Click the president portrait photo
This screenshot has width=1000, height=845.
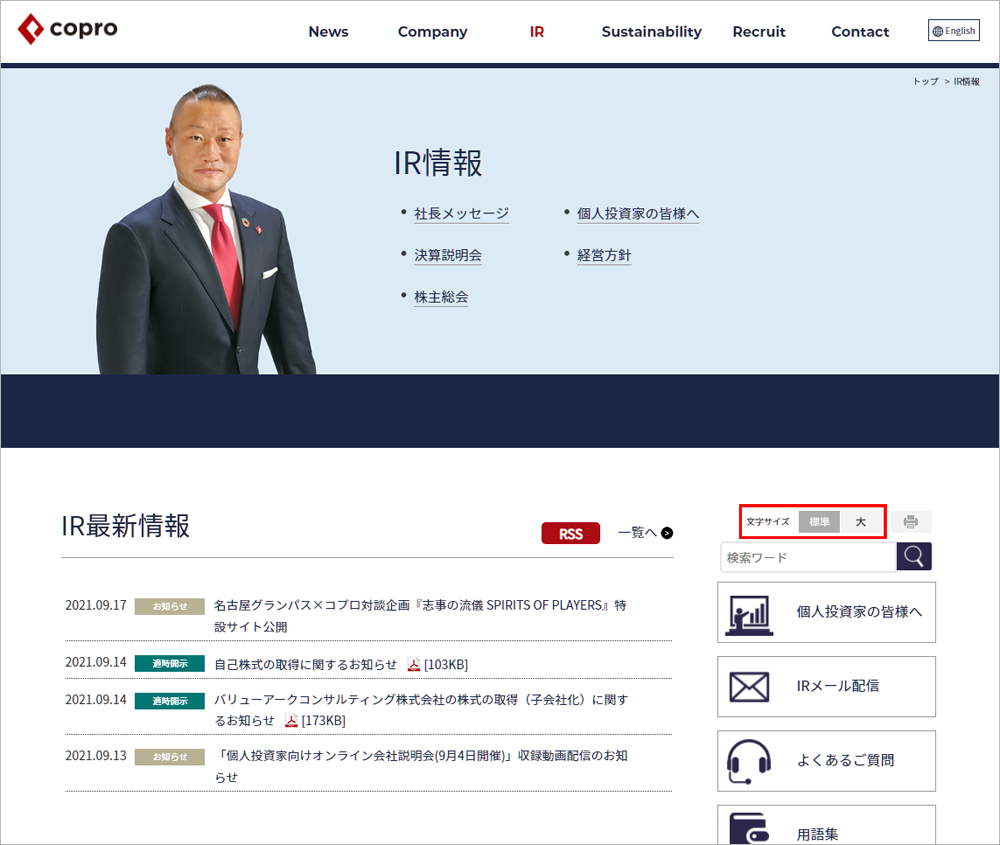click(205, 230)
